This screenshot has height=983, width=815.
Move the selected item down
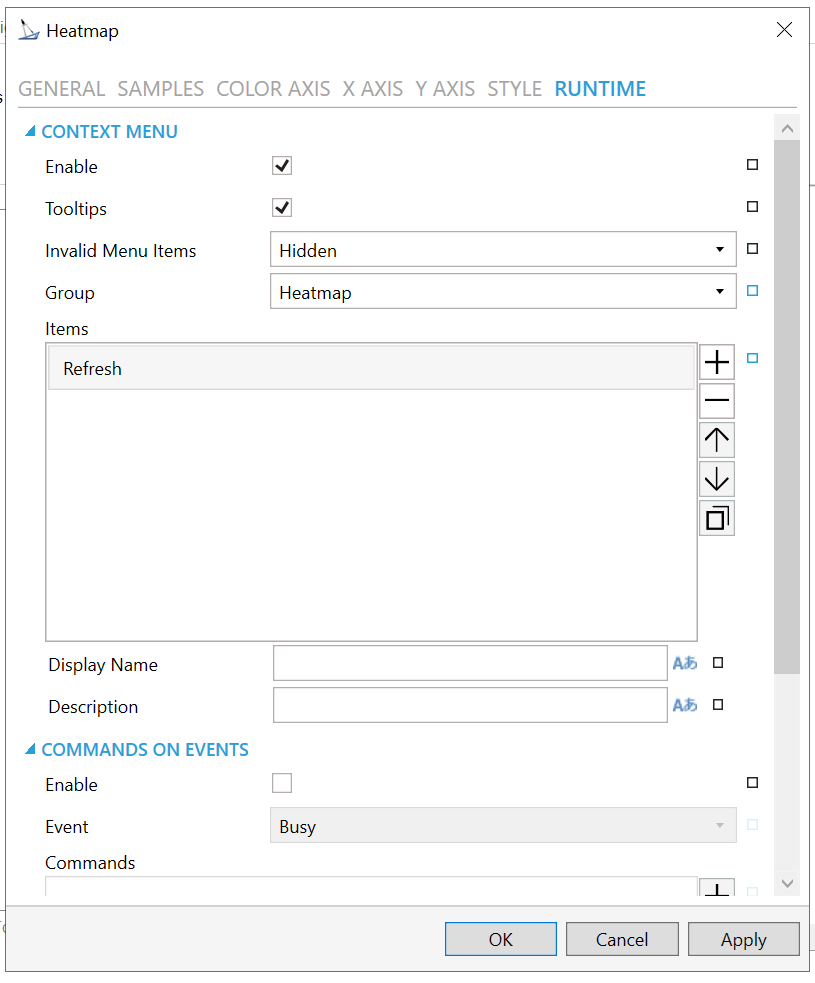[x=716, y=480]
